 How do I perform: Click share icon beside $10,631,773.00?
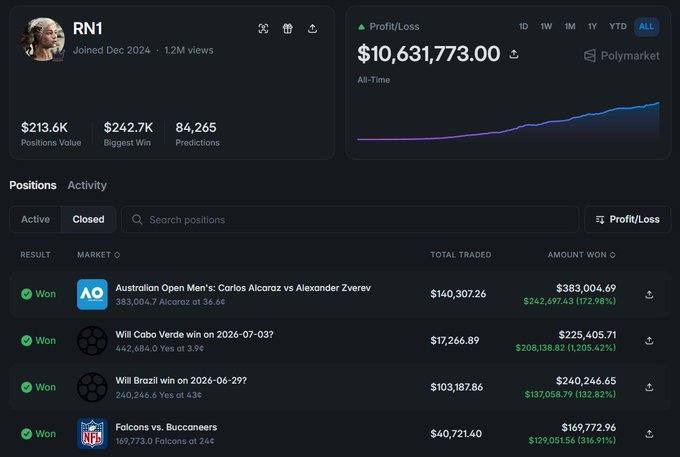(514, 54)
